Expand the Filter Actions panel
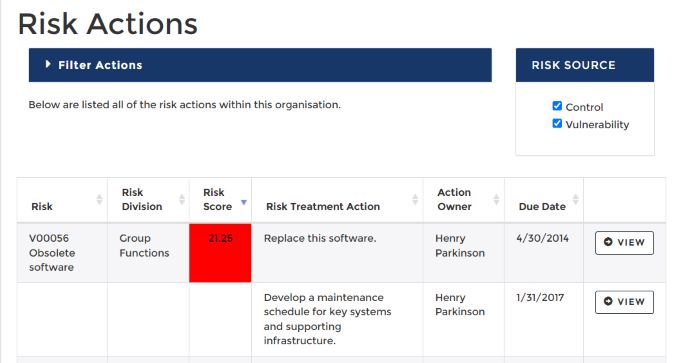This screenshot has height=363, width=676. (x=260, y=65)
